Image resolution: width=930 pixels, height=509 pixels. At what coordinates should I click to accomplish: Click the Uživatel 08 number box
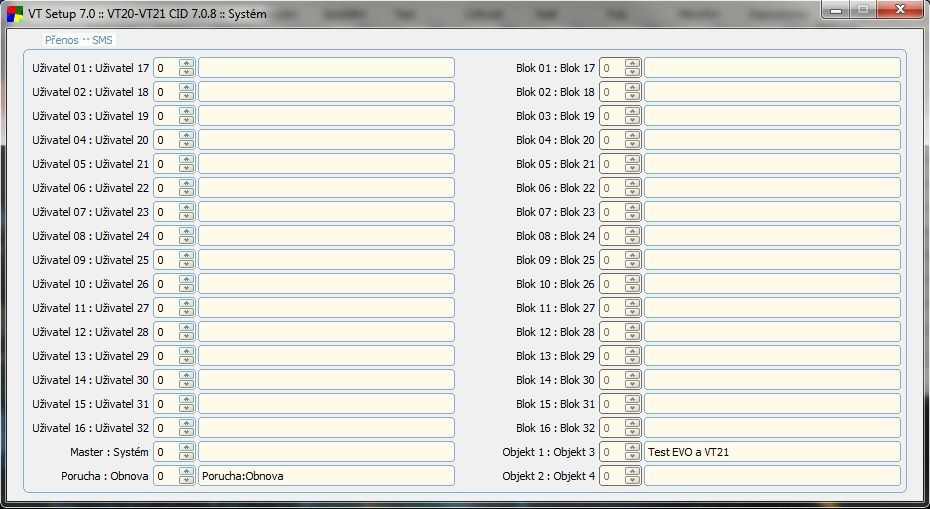(165, 236)
